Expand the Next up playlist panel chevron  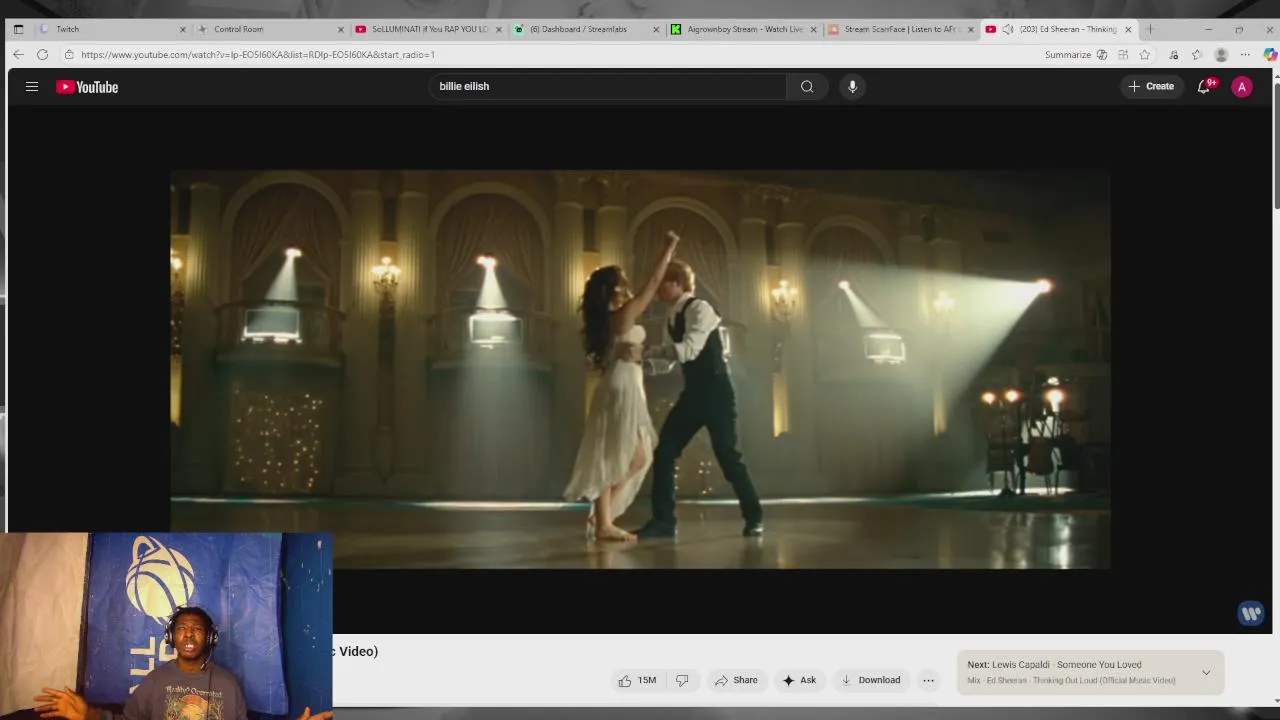(x=1206, y=673)
